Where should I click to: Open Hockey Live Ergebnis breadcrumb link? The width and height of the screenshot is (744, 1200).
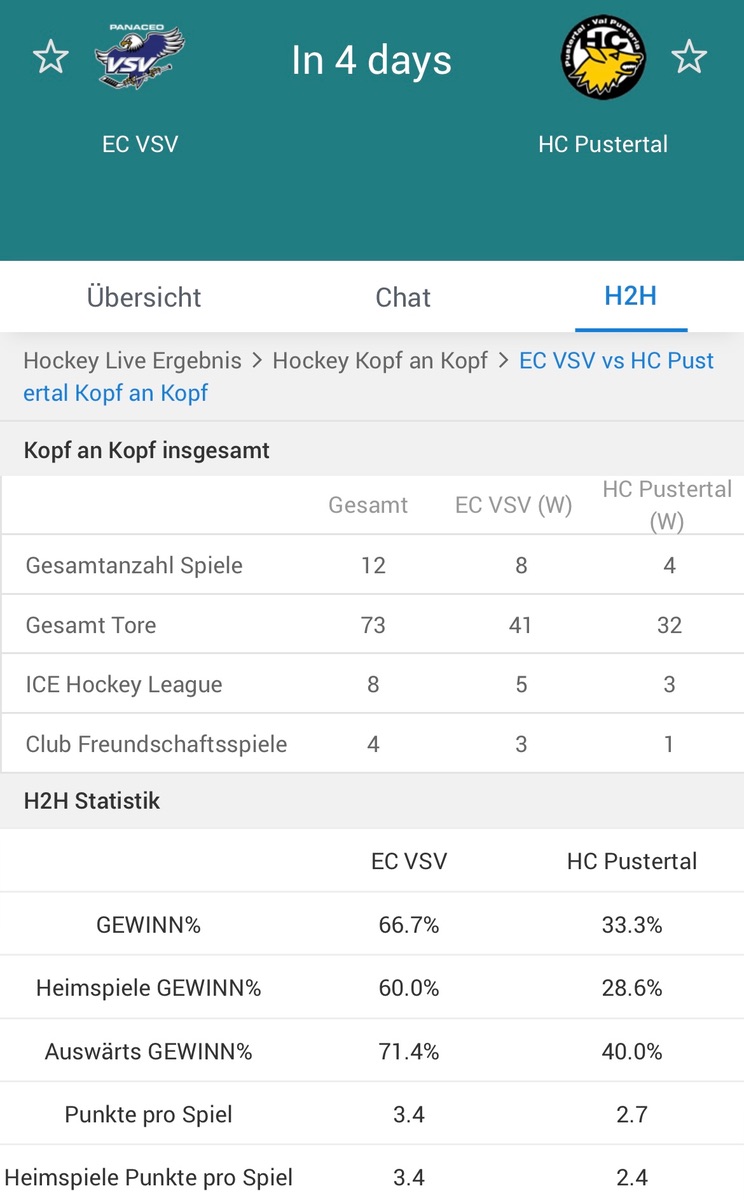pyautogui.click(x=132, y=361)
